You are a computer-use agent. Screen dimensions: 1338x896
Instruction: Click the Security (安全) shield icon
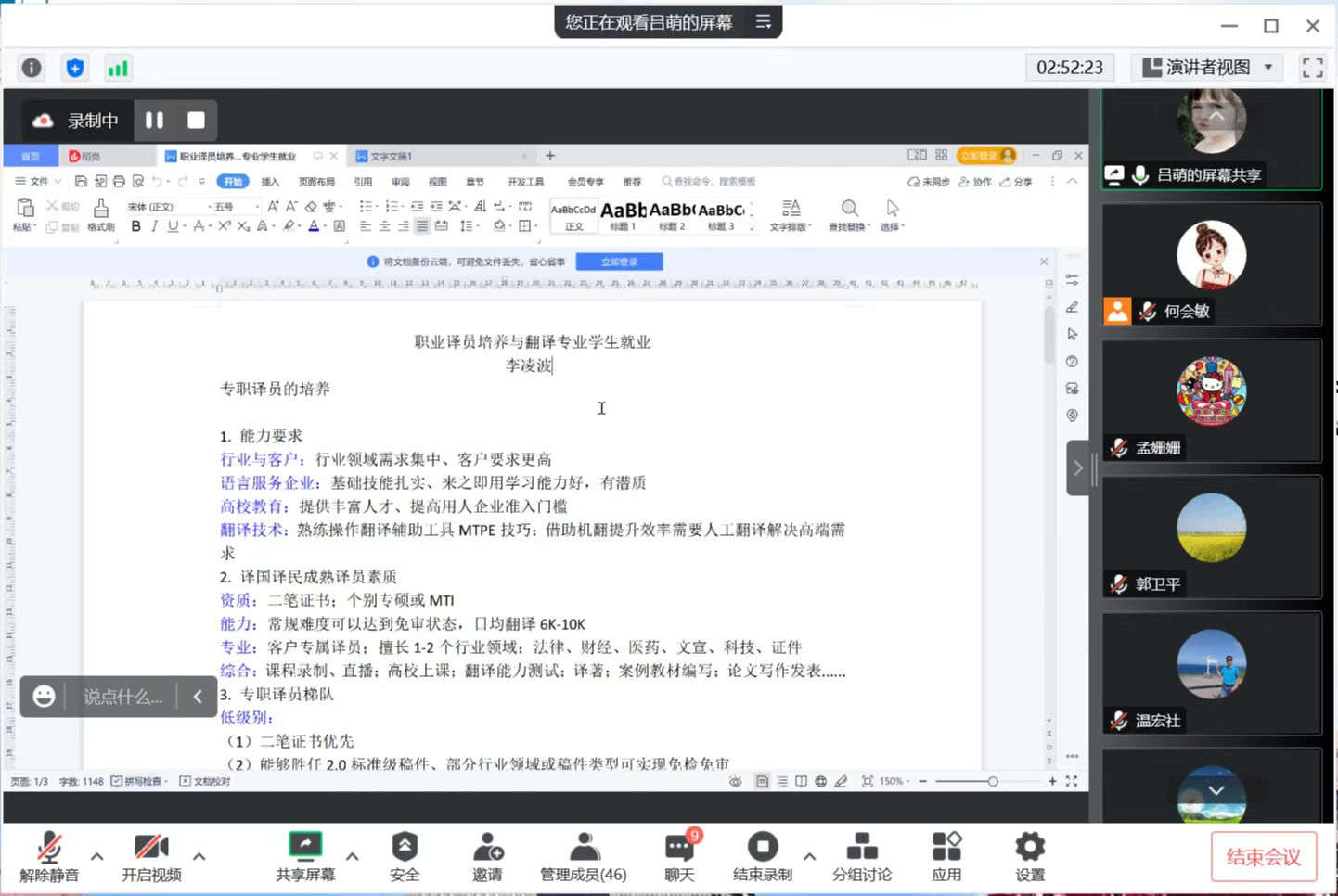[405, 856]
